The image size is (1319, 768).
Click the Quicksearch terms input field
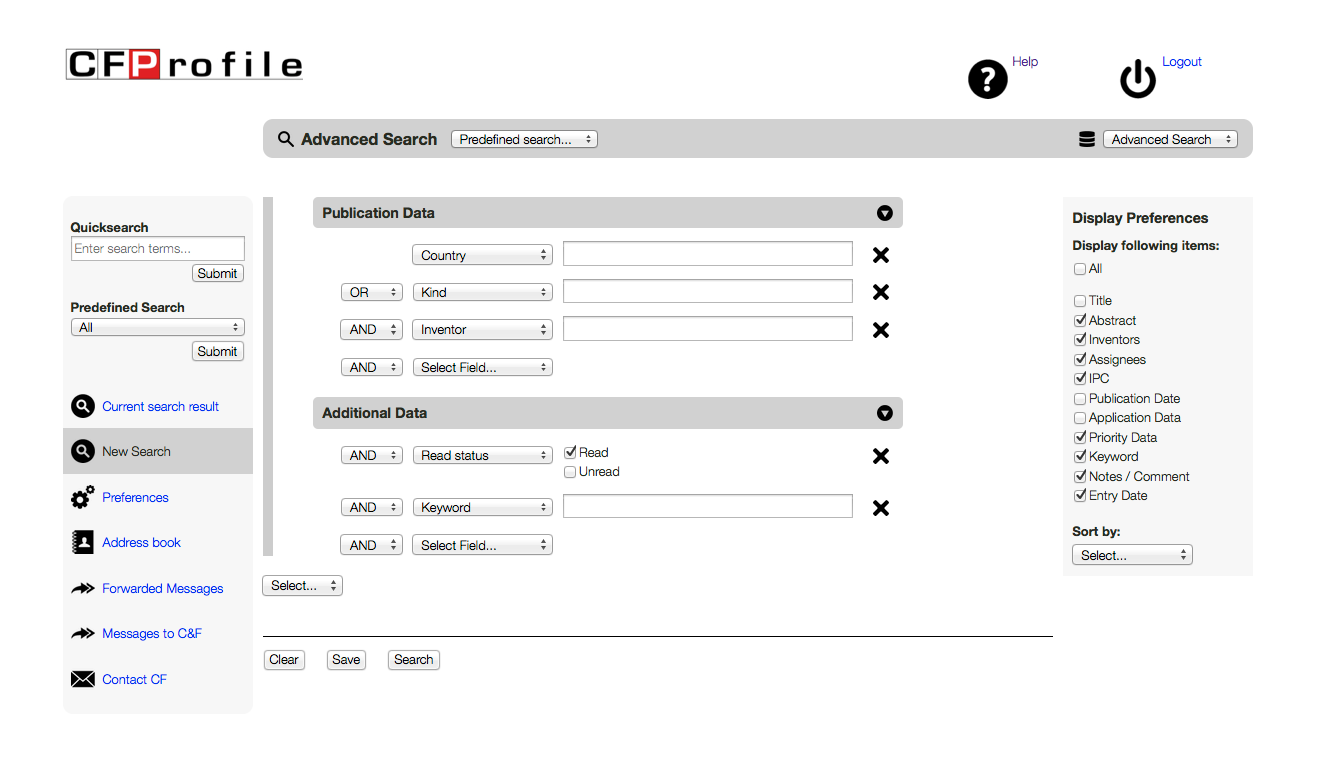pos(157,248)
